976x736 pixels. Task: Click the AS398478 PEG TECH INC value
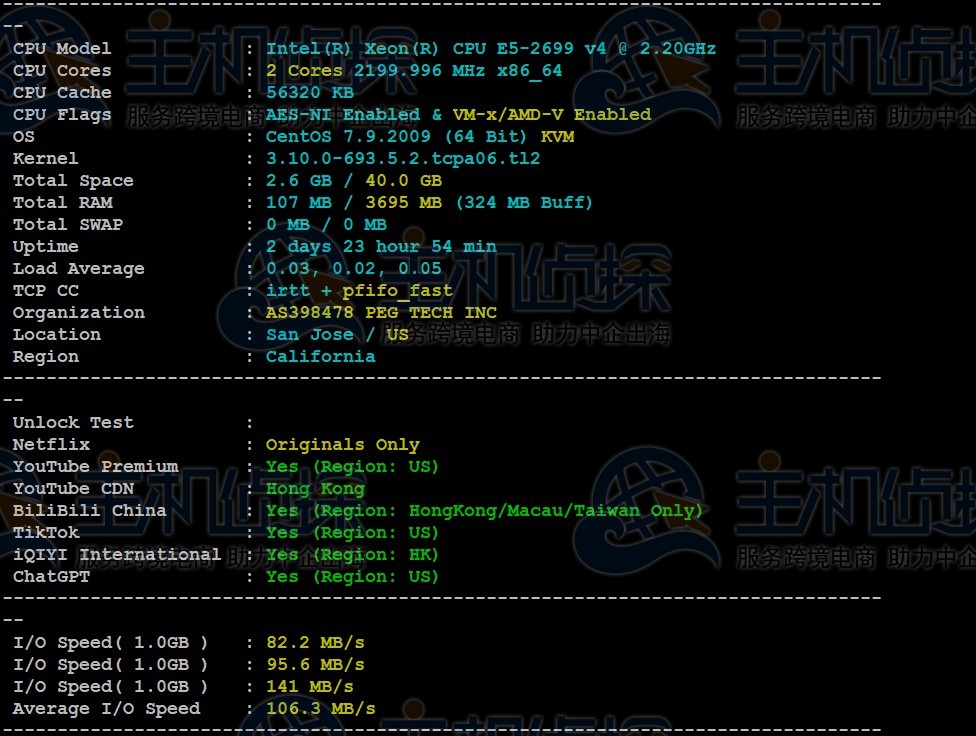point(381,313)
